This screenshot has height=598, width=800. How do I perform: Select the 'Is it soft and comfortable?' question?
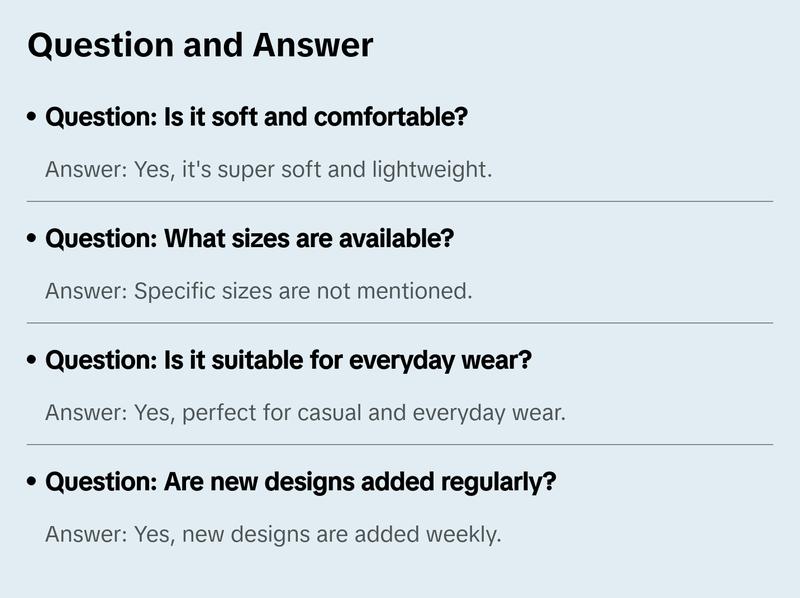click(256, 118)
